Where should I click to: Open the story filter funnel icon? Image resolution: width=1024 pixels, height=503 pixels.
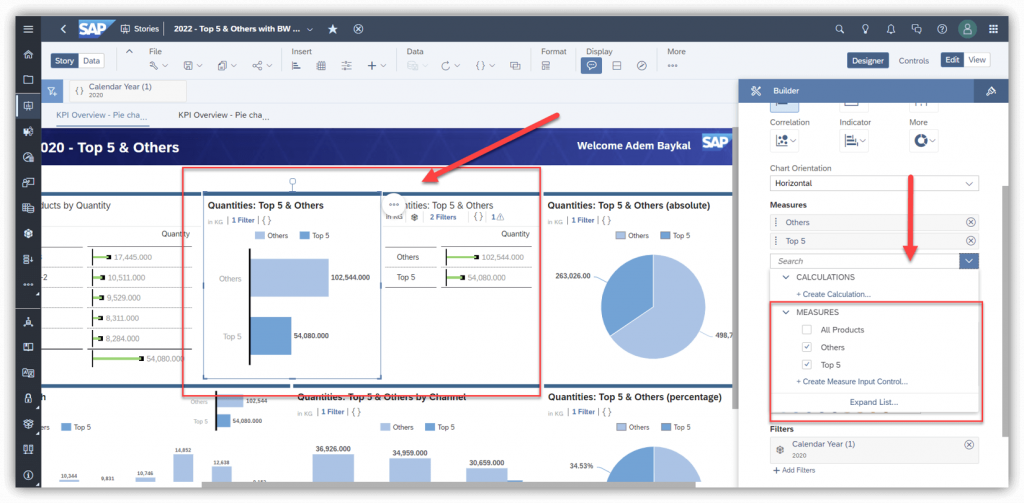(52, 91)
